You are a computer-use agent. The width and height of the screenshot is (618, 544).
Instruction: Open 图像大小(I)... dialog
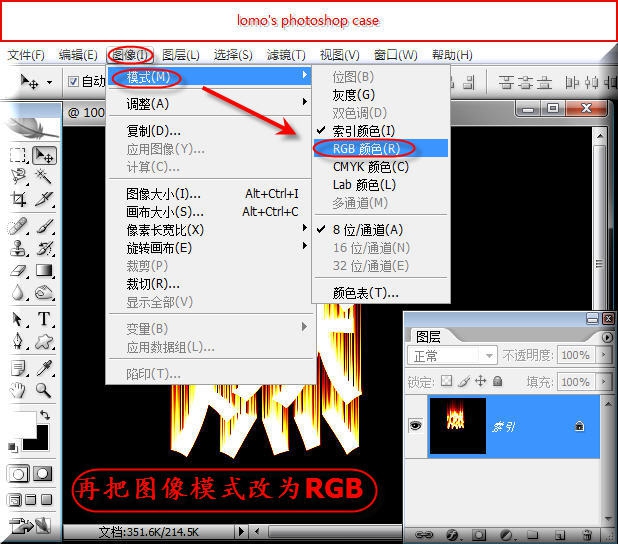click(x=210, y=194)
